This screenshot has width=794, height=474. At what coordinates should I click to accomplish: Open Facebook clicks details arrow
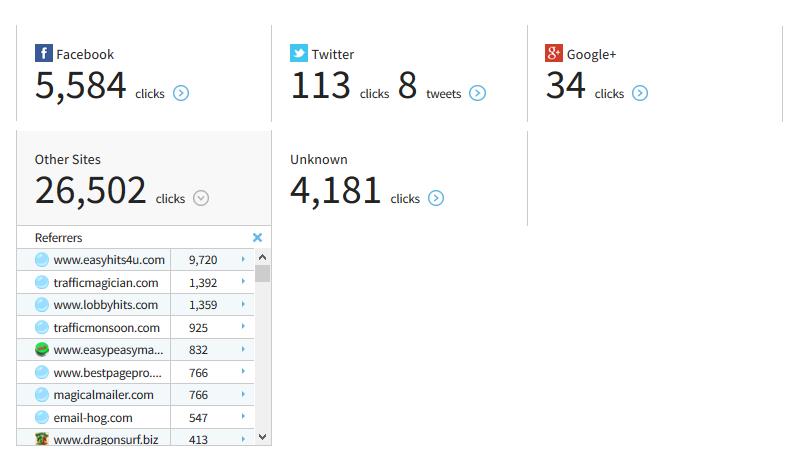click(x=181, y=93)
